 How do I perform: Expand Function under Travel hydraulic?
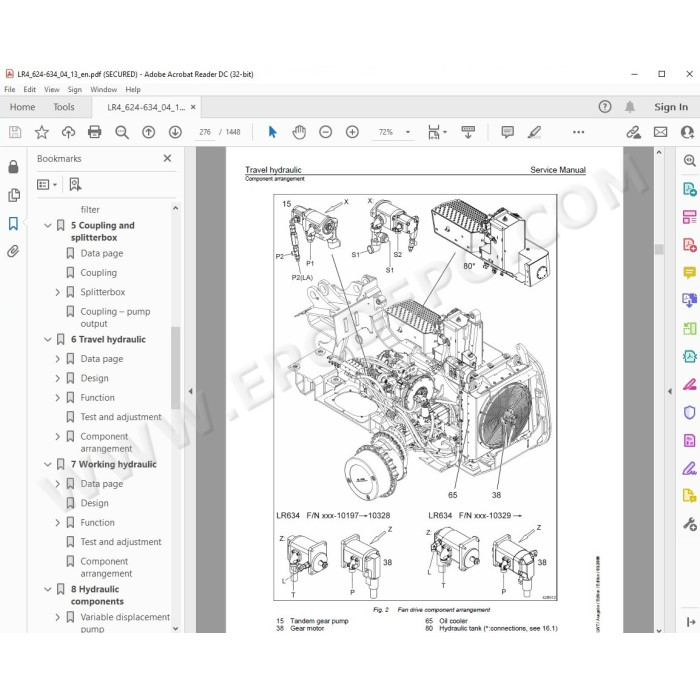pos(58,398)
